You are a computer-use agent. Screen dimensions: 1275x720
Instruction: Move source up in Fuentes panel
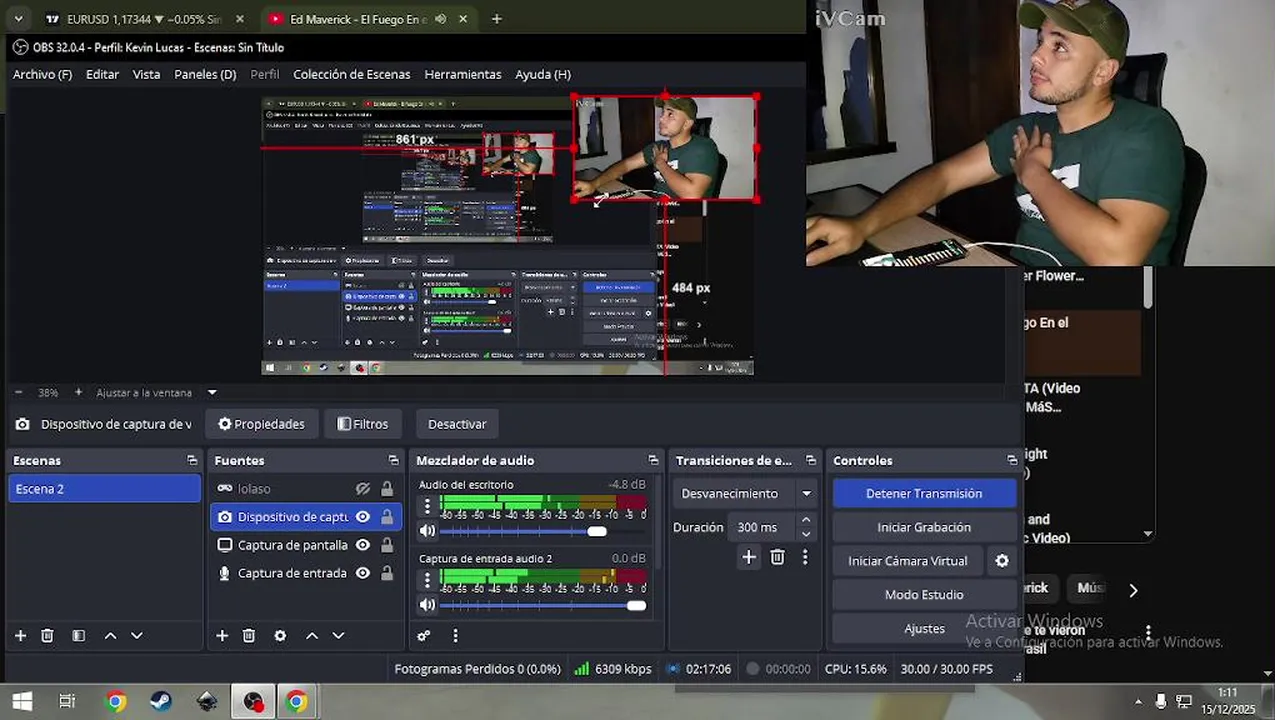[x=311, y=636]
